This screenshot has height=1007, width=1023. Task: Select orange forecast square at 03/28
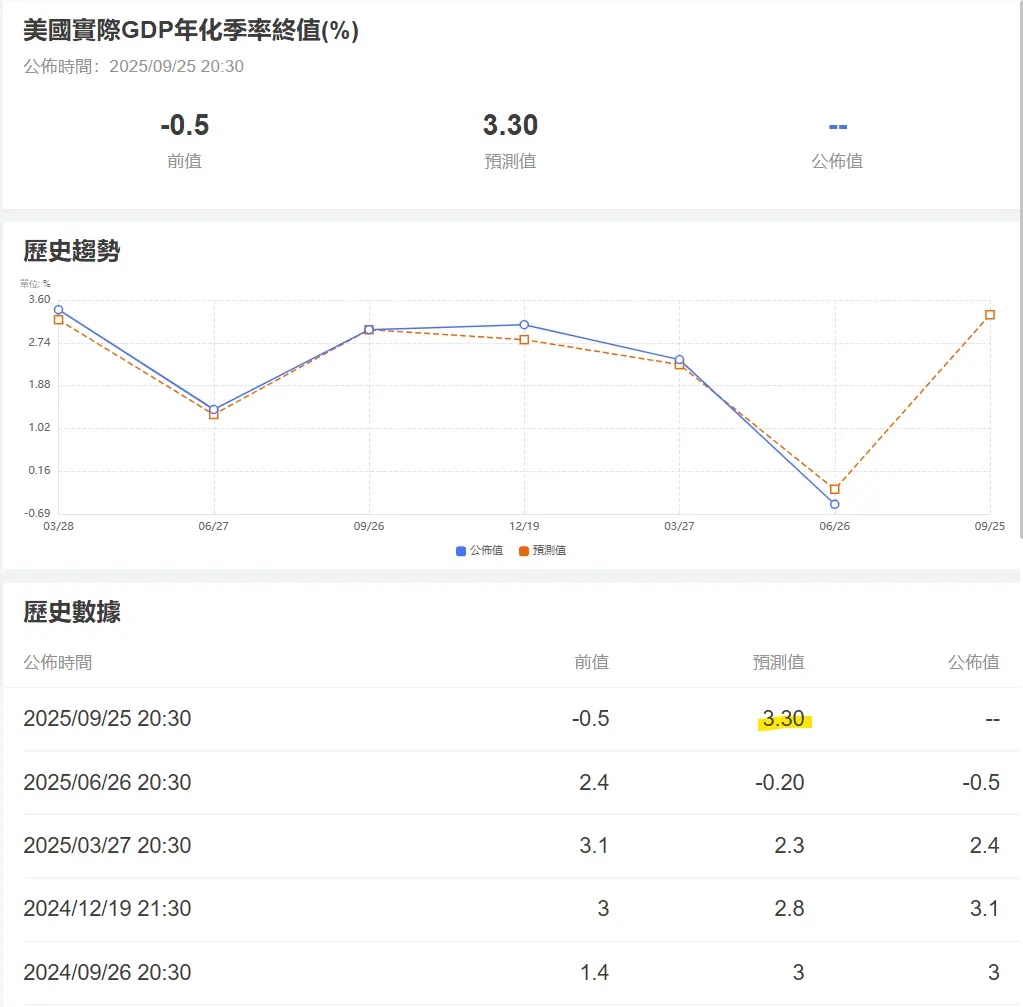(59, 320)
